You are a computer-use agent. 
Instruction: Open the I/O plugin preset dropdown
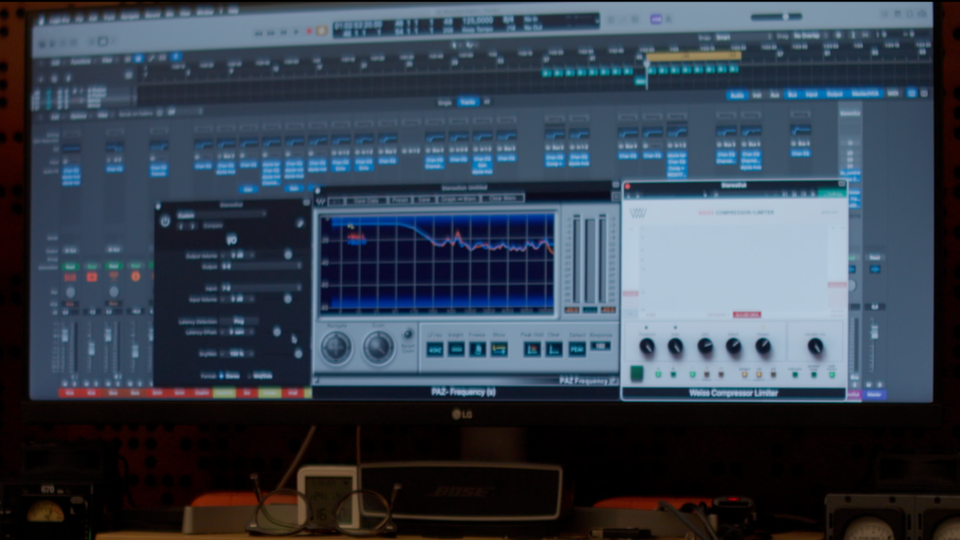[x=220, y=215]
